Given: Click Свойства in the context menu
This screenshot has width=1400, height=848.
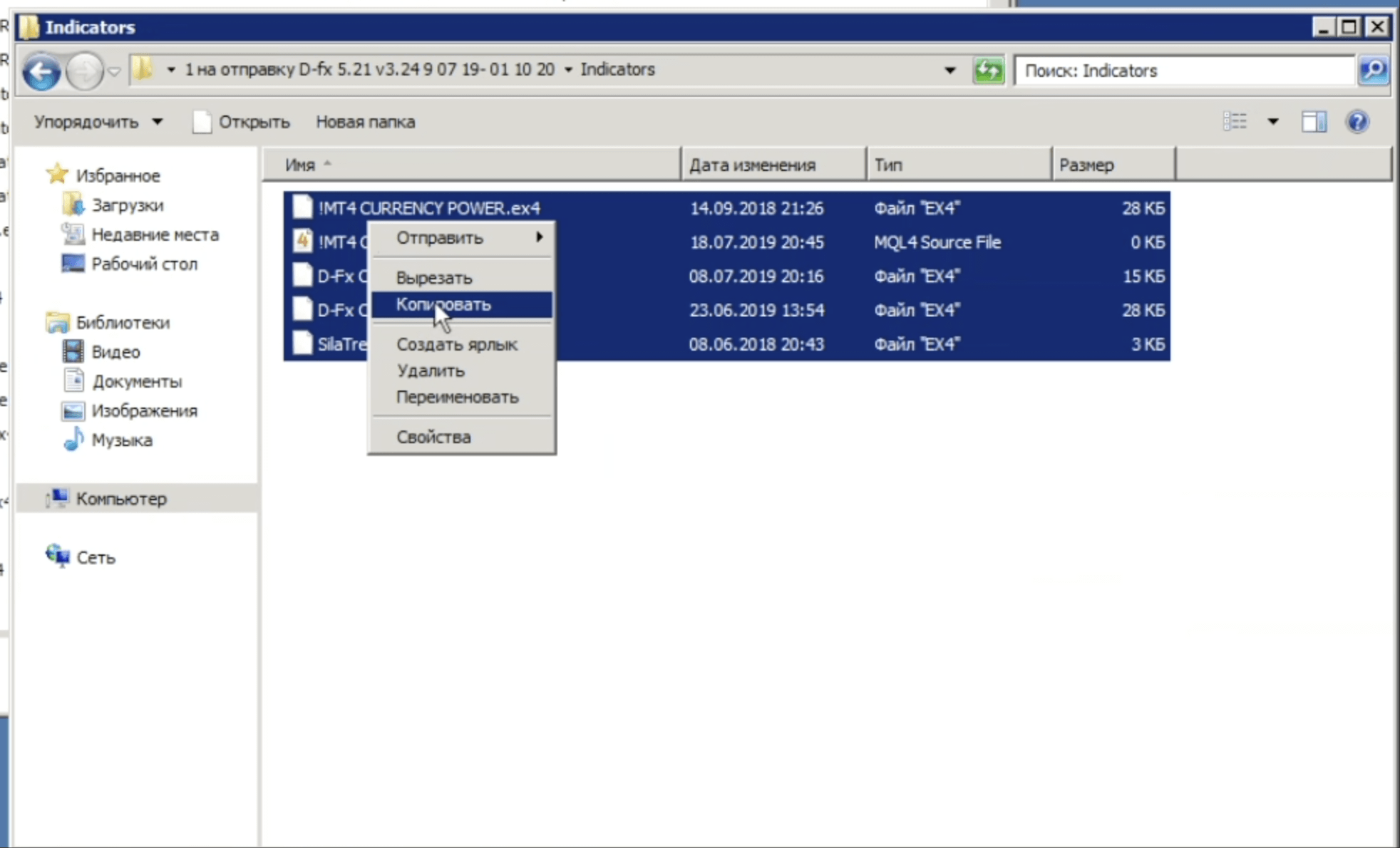Looking at the screenshot, I should coord(433,437).
